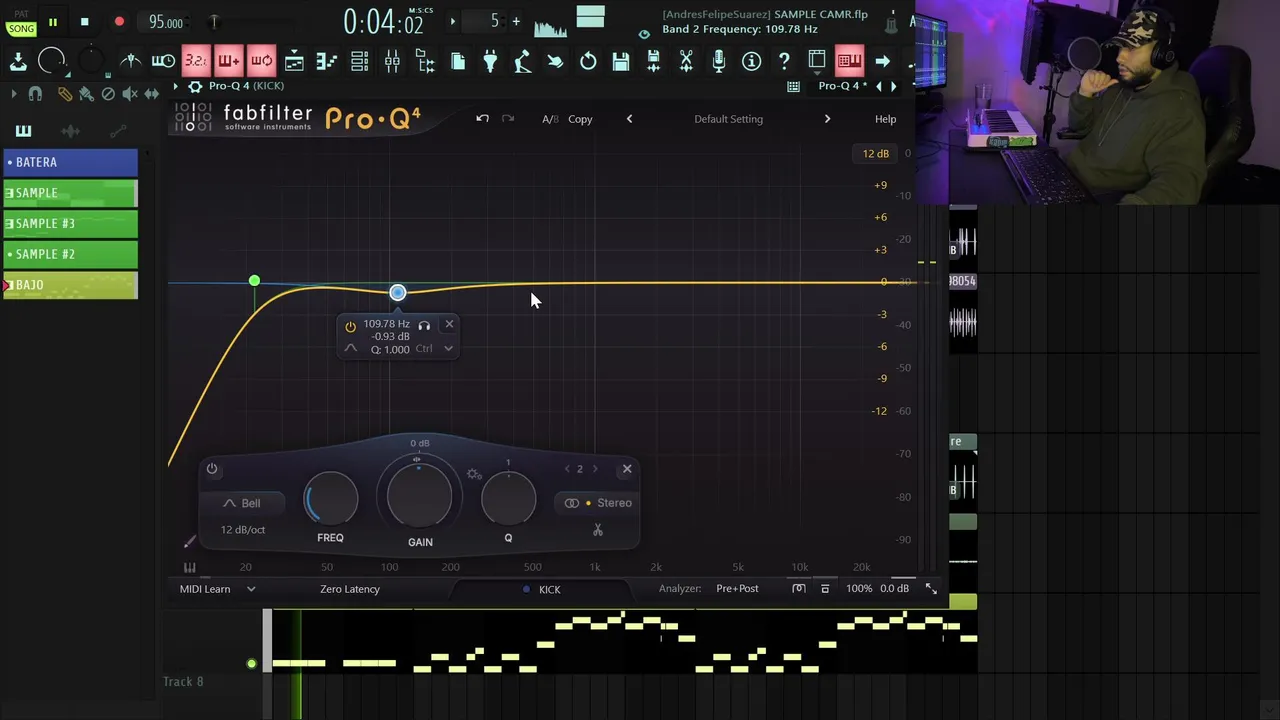Viewport: 1280px width, 720px height.
Task: Delete band using popup X
Action: (449, 324)
